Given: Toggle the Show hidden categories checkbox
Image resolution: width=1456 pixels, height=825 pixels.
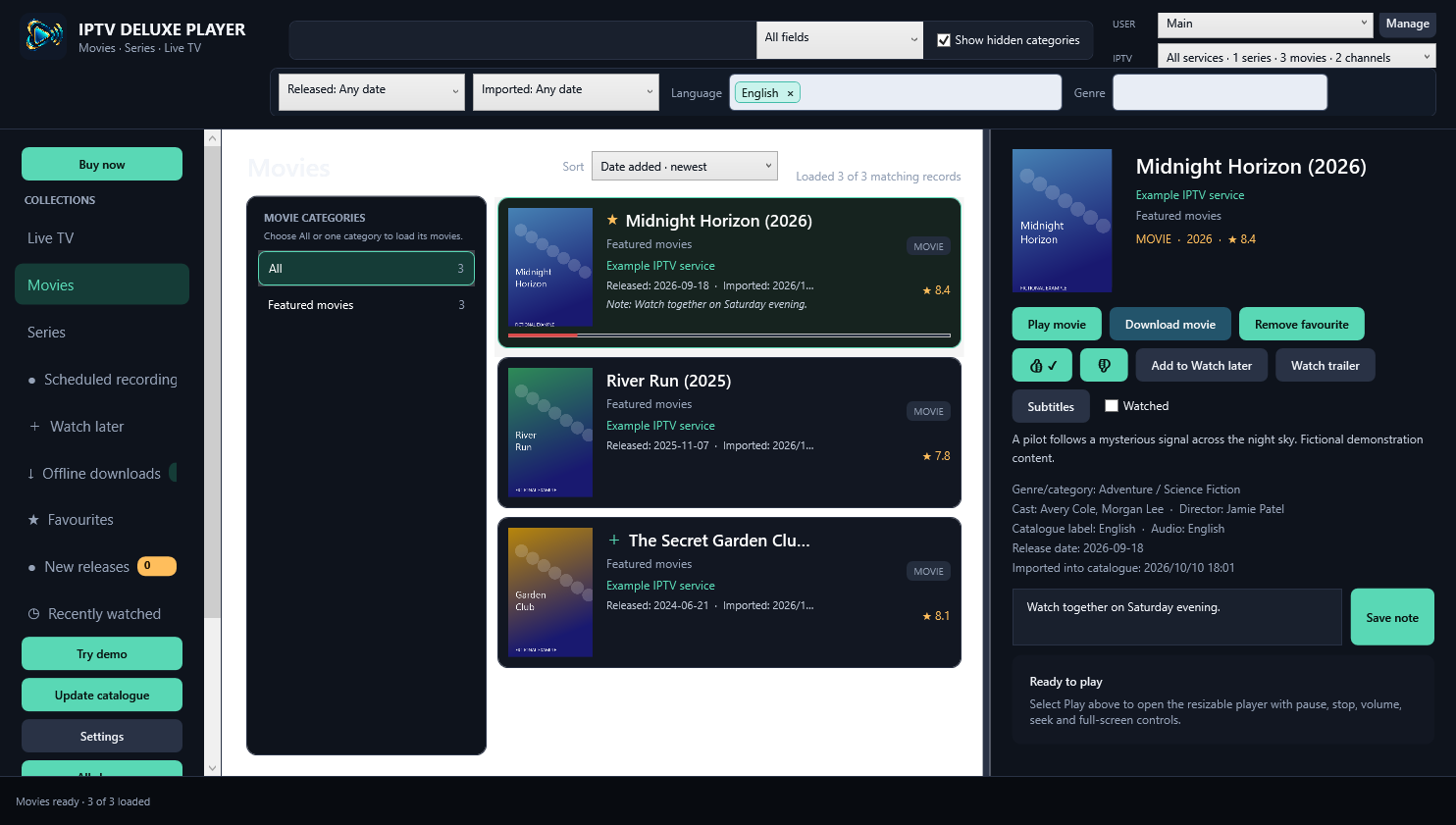Looking at the screenshot, I should 944,40.
